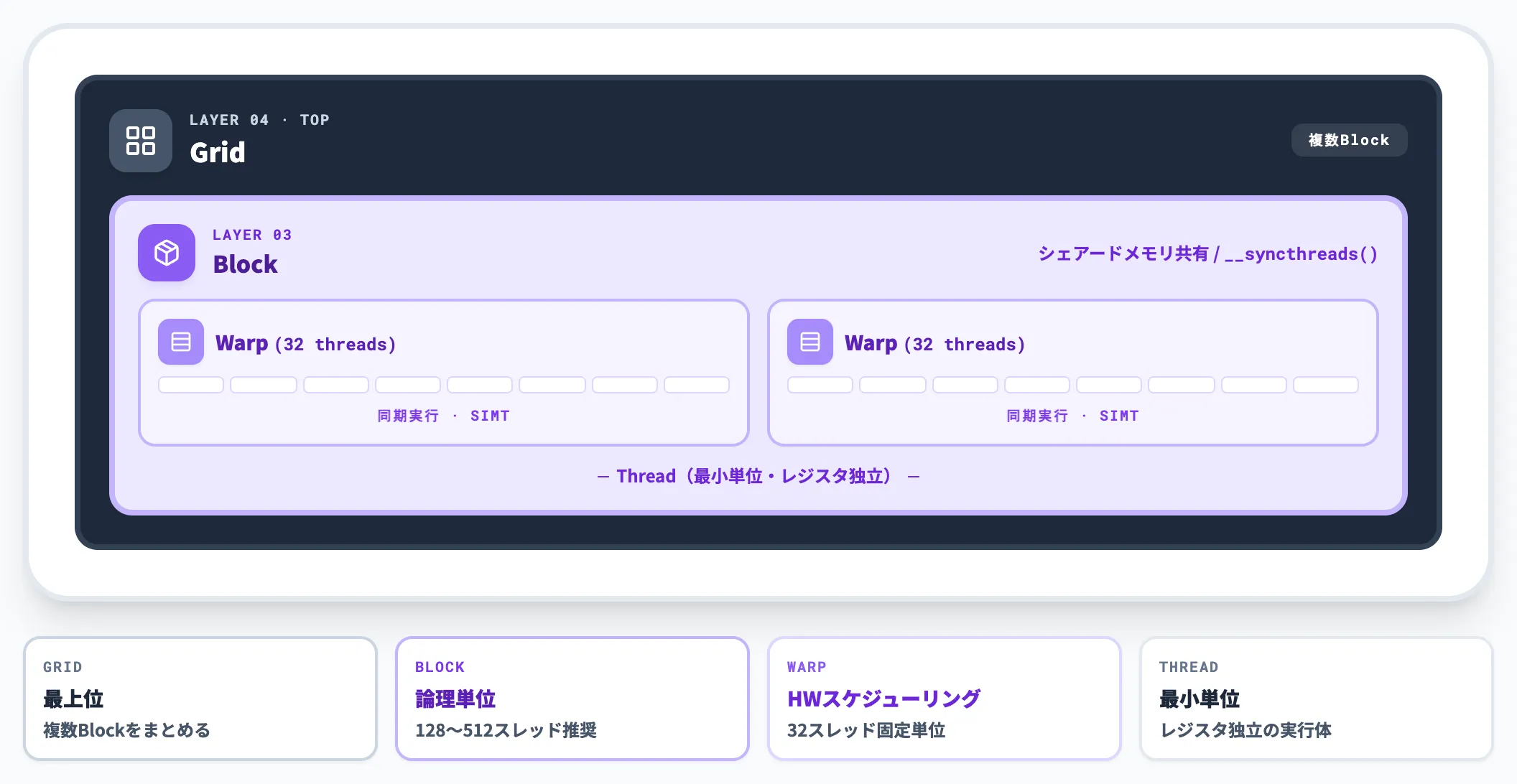The image size is (1517, 784).
Task: Select the Block heading text
Action: pyautogui.click(x=245, y=264)
